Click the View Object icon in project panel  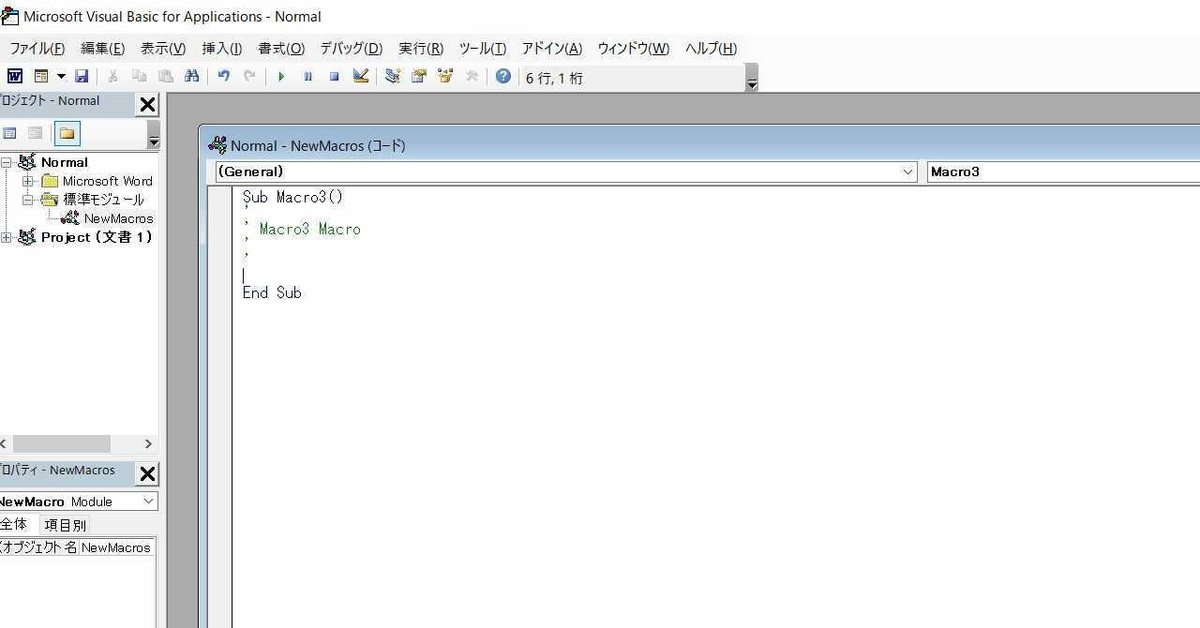36,133
